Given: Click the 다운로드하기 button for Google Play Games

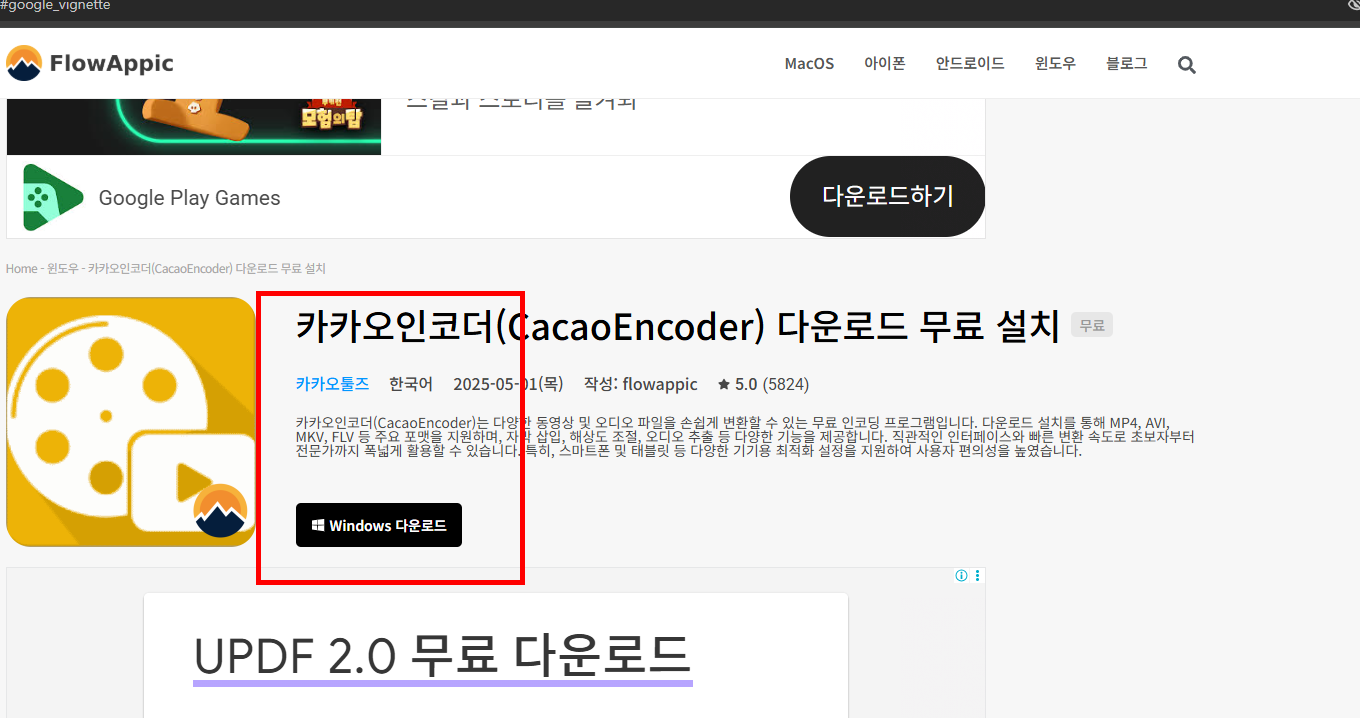Looking at the screenshot, I should (887, 196).
